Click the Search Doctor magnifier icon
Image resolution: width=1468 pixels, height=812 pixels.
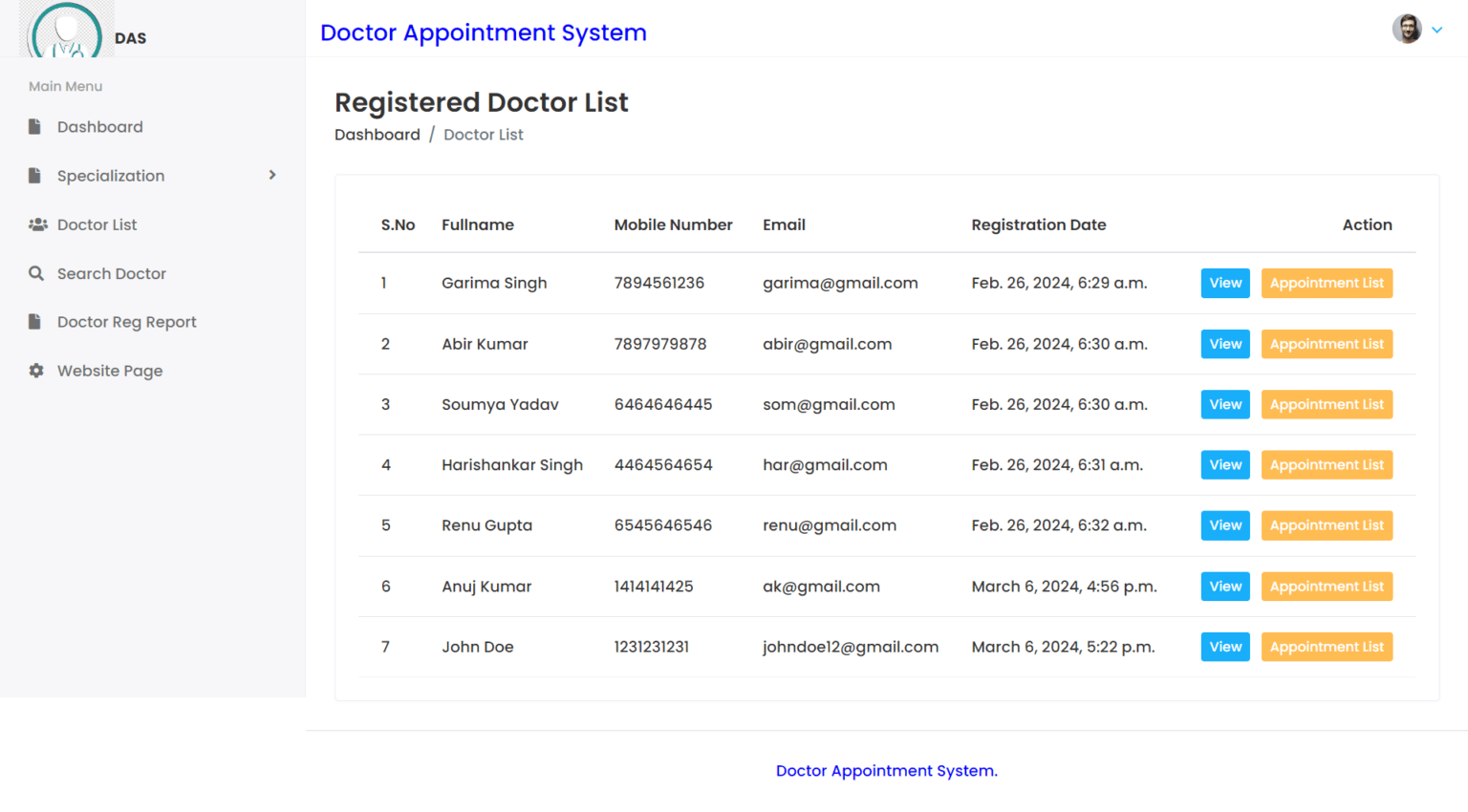35,273
